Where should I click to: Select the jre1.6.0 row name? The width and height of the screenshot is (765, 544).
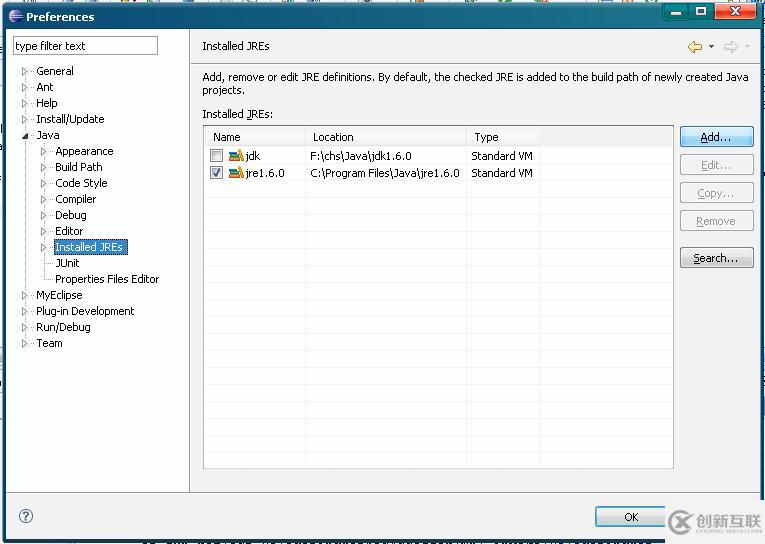pyautogui.click(x=265, y=173)
